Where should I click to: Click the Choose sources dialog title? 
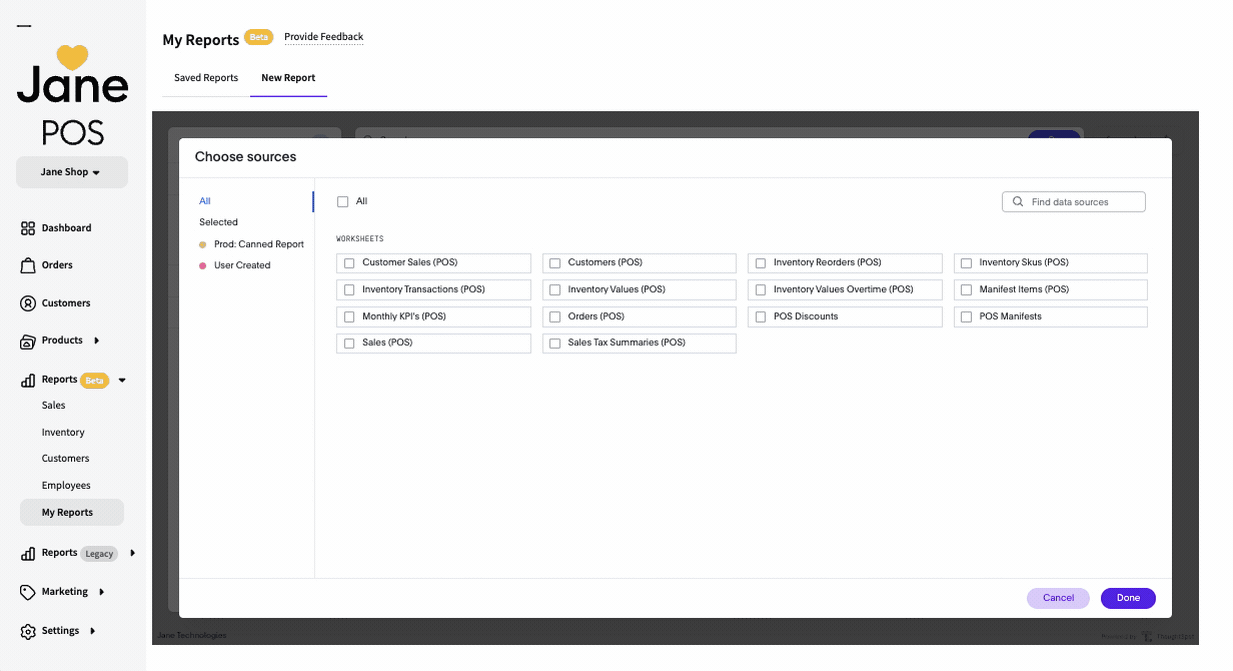[x=245, y=157]
